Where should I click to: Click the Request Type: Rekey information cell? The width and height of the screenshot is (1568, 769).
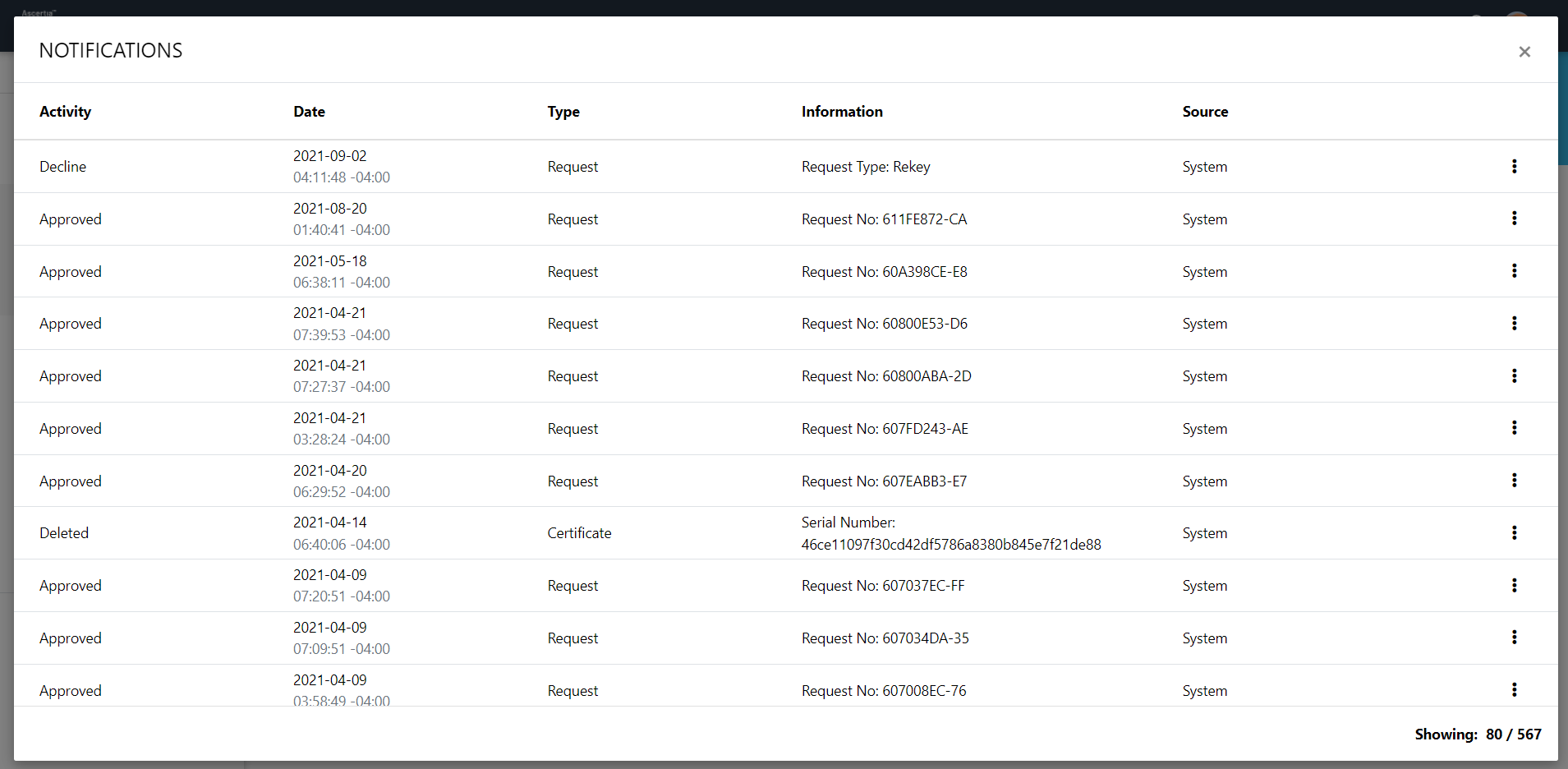pyautogui.click(x=866, y=167)
